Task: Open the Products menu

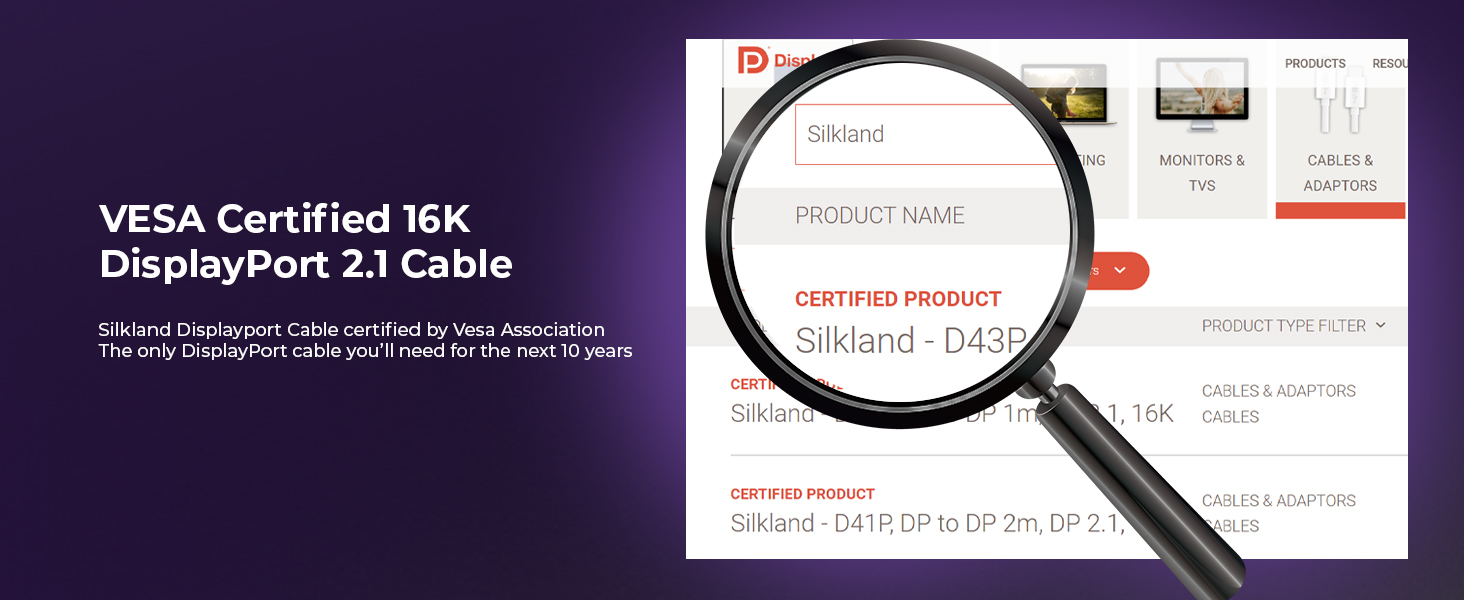Action: 1316,63
